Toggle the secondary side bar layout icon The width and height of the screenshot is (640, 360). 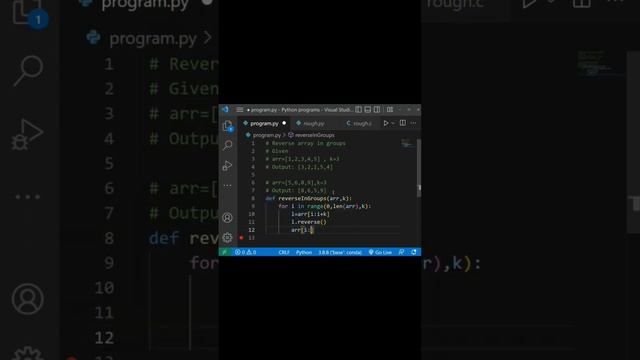point(377,110)
